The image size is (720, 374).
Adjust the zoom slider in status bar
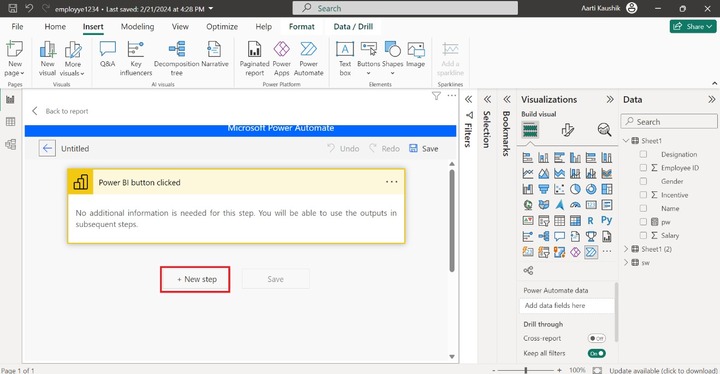point(526,370)
